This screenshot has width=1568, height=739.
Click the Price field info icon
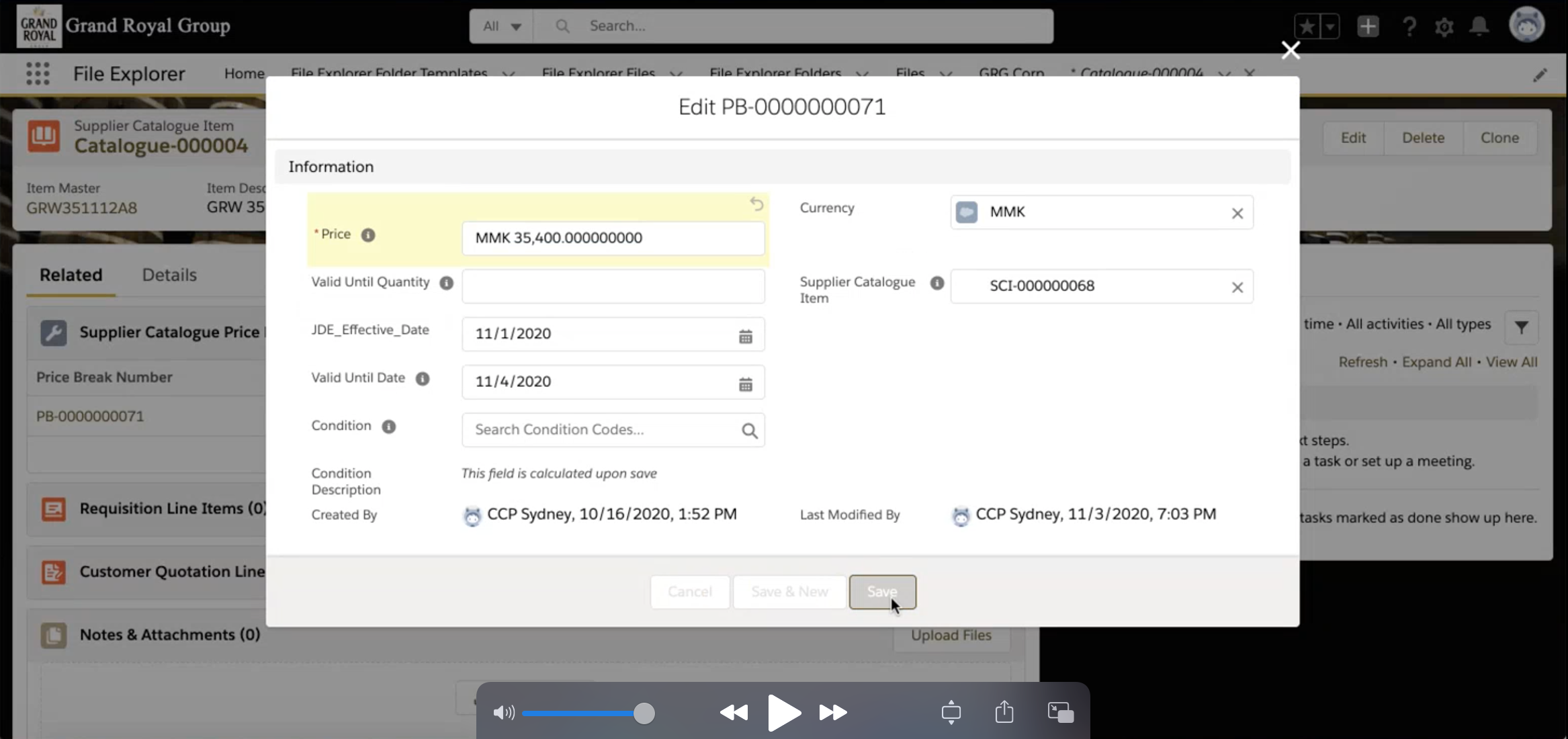point(368,235)
